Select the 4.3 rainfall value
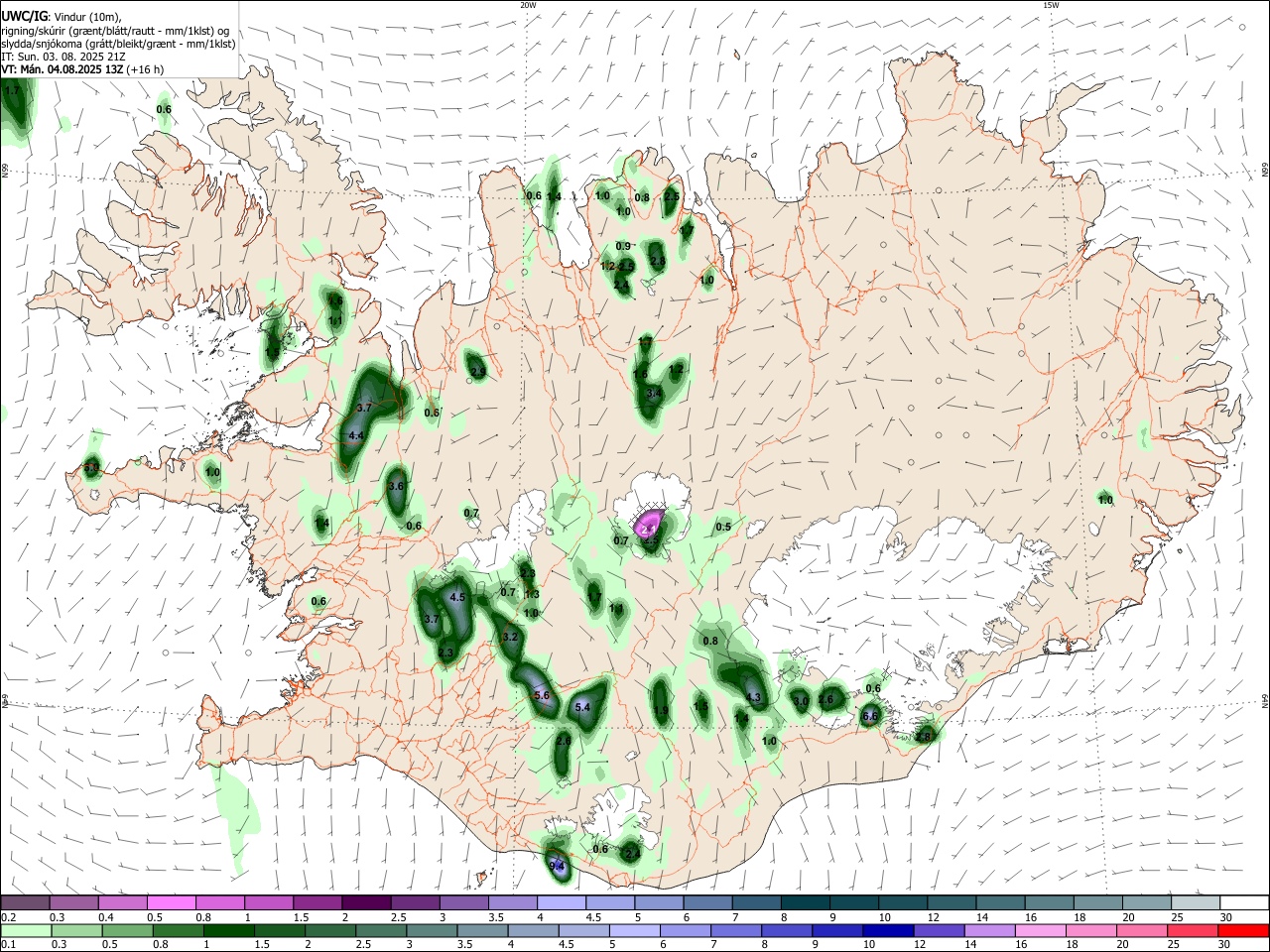Viewport: 1270px width, 952px height. click(753, 698)
